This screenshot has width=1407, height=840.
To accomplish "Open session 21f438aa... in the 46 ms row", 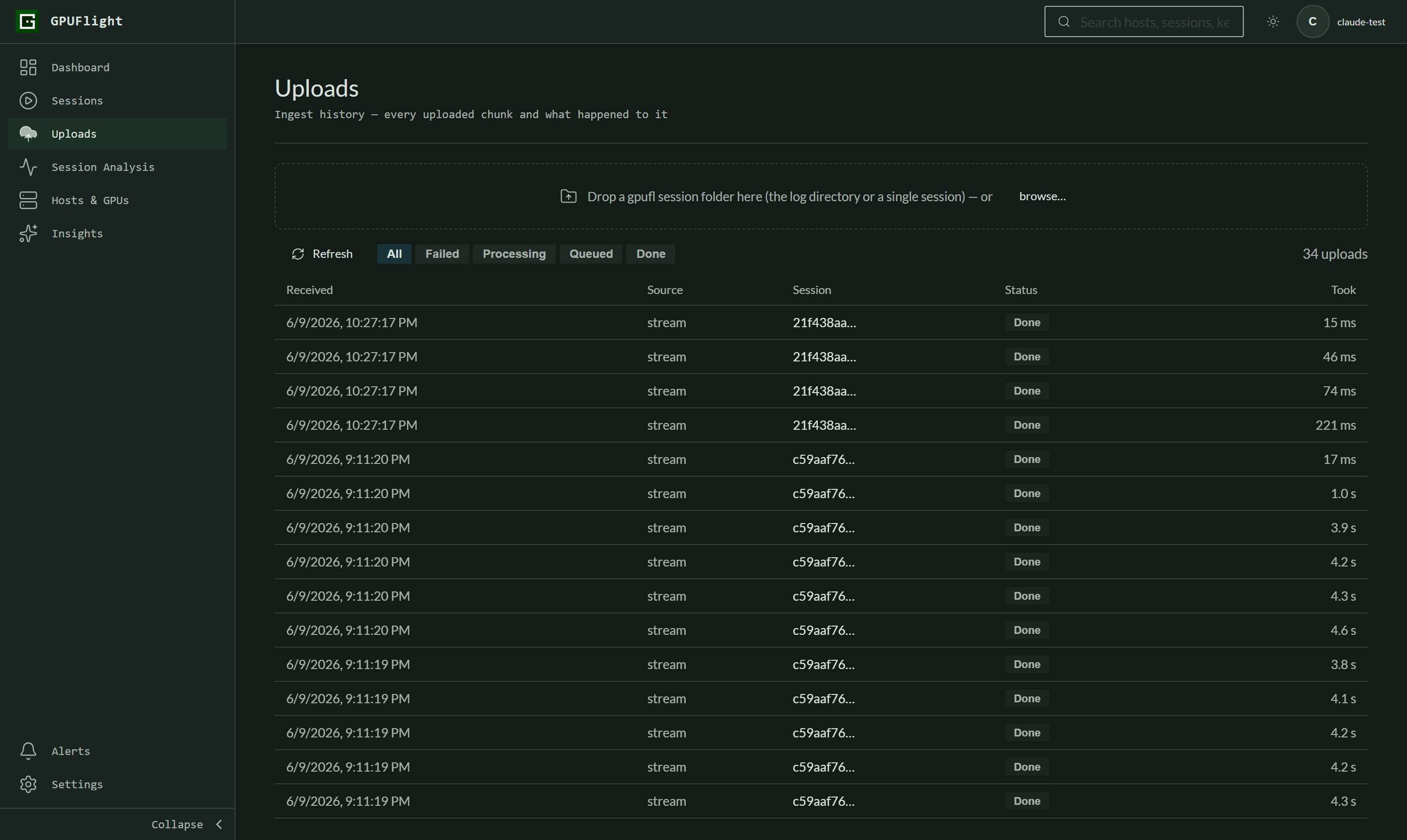I will [824, 357].
